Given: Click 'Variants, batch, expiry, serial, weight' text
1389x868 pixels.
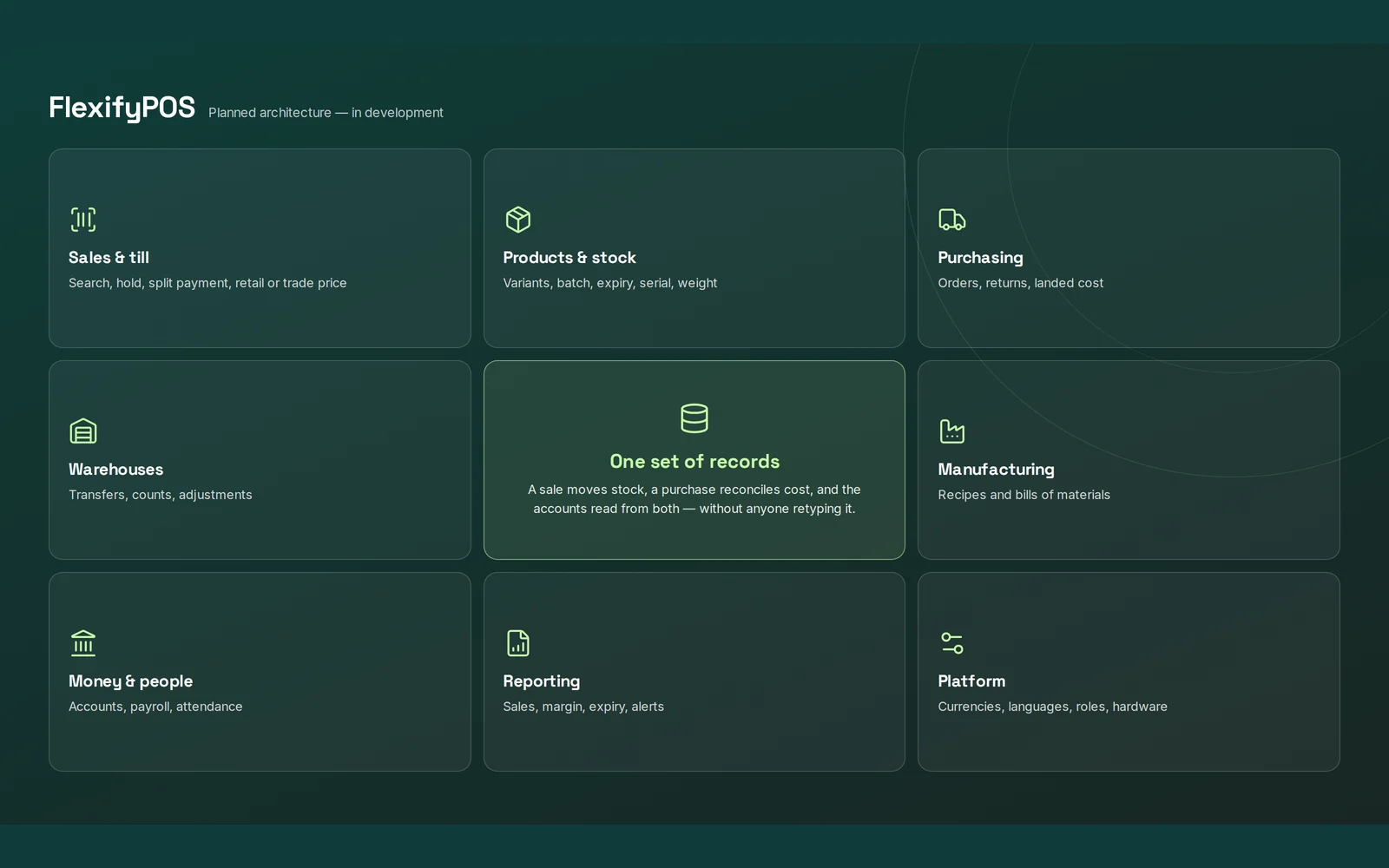Looking at the screenshot, I should 610,283.
